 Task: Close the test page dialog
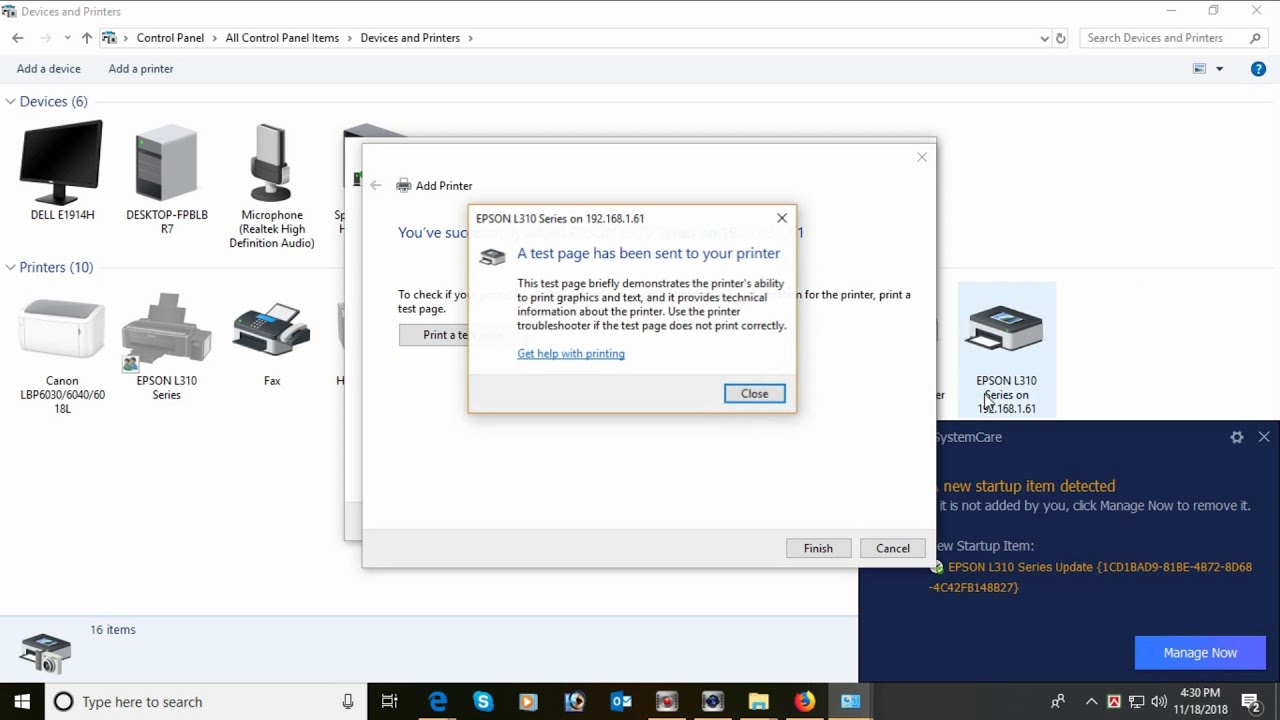(x=754, y=393)
